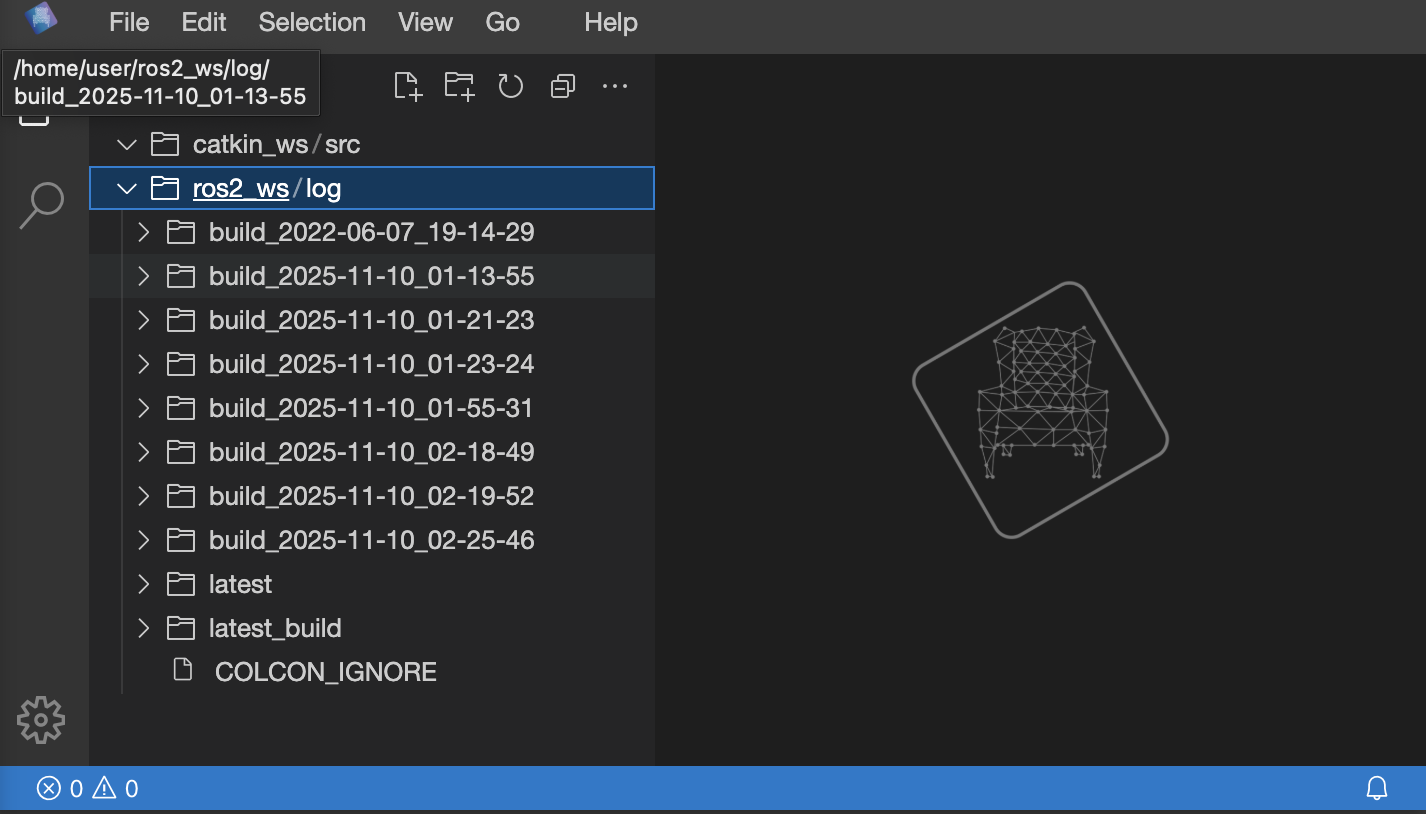Select build_2025-11-10_02-25-46 folder

click(371, 540)
